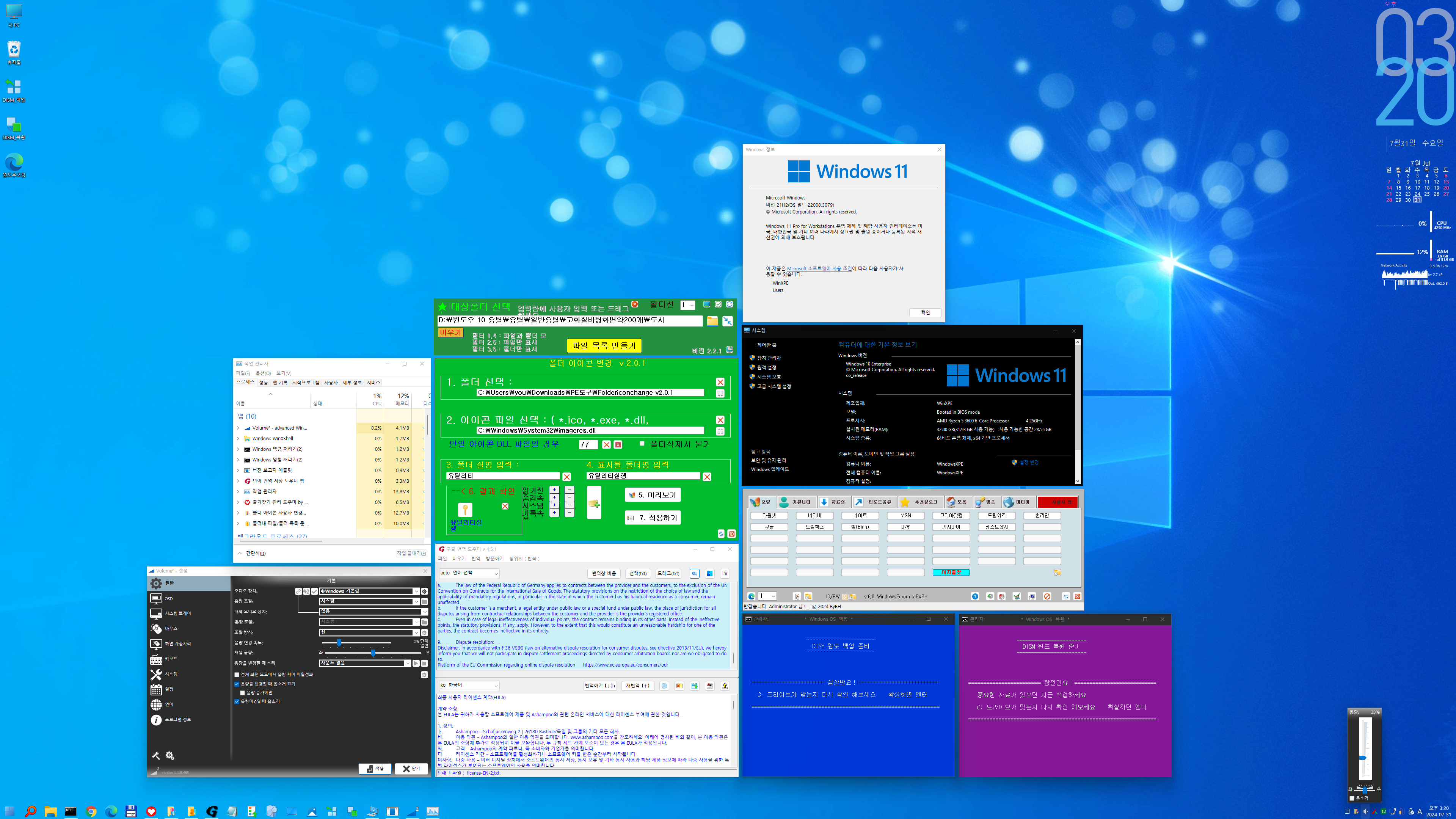
Task: Click the 채널 균형 left-right slider
Action: point(373,653)
